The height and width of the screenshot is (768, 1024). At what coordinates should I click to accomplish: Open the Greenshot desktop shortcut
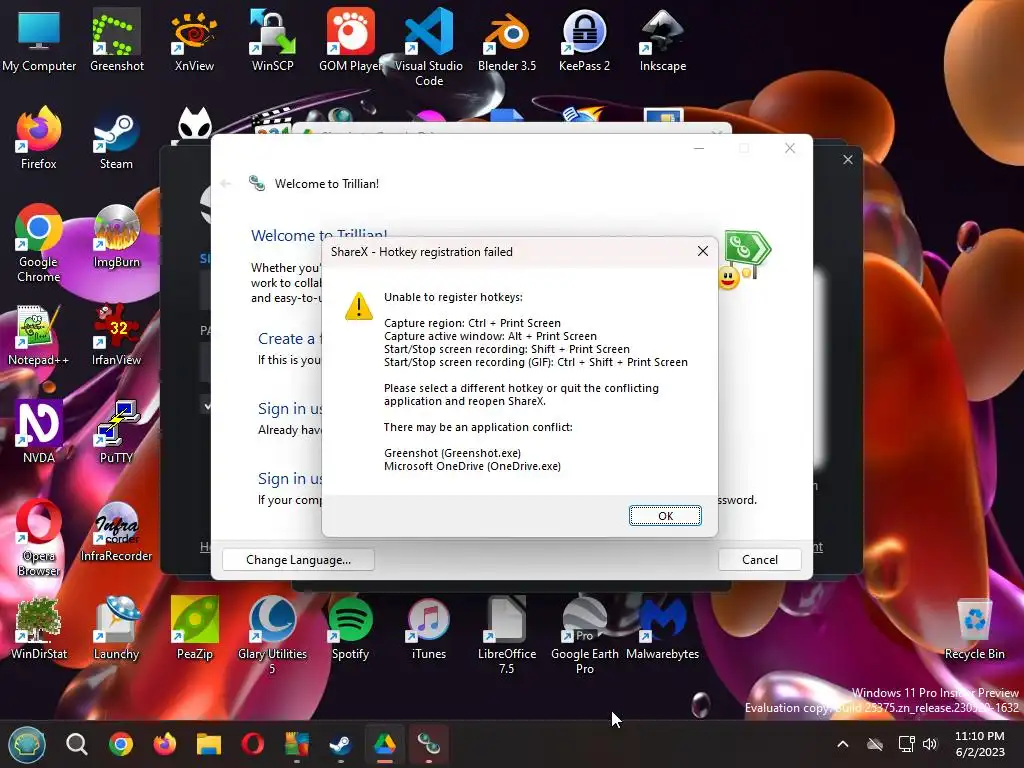[116, 40]
